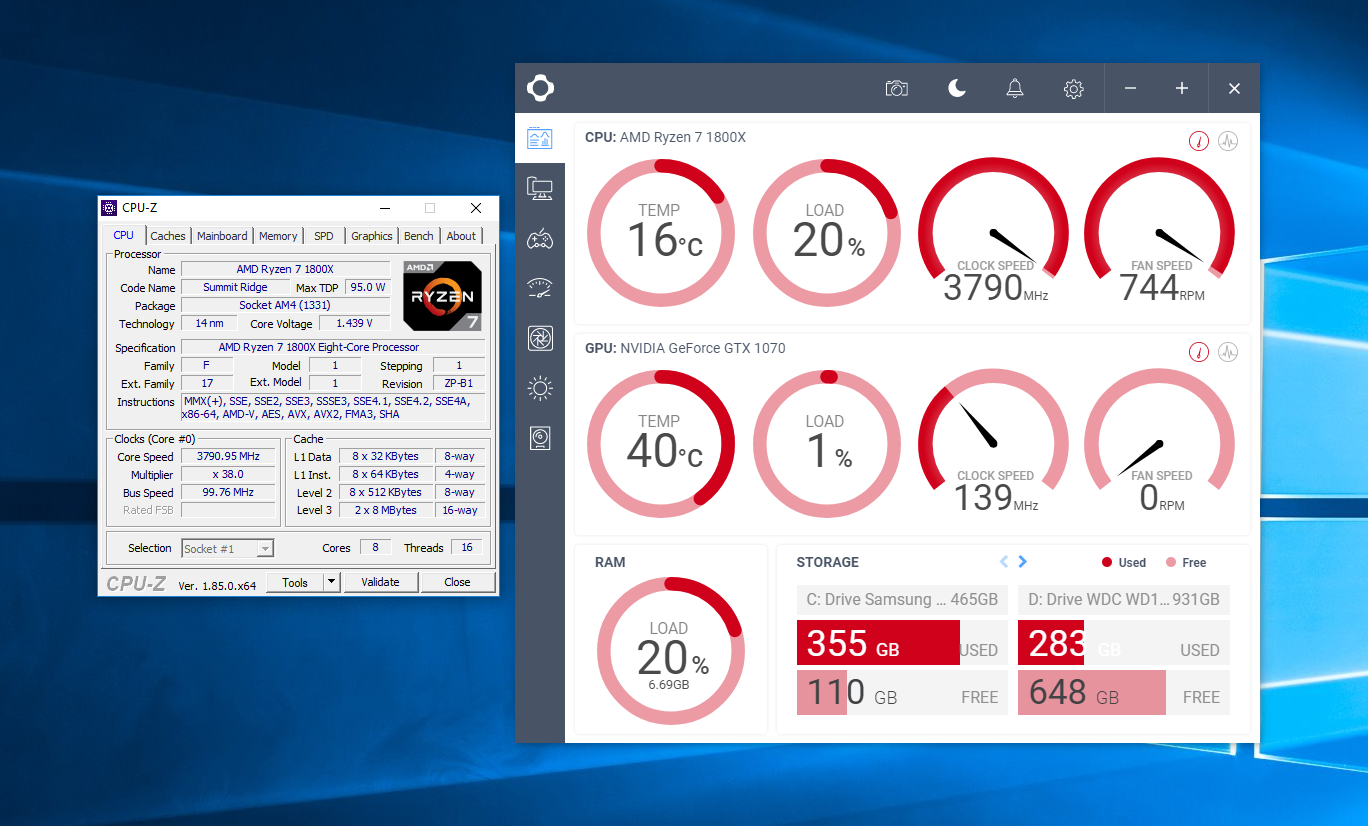This screenshot has width=1368, height=826.
Task: Click the Package Socket AM4 (1331) field
Action: (285, 306)
